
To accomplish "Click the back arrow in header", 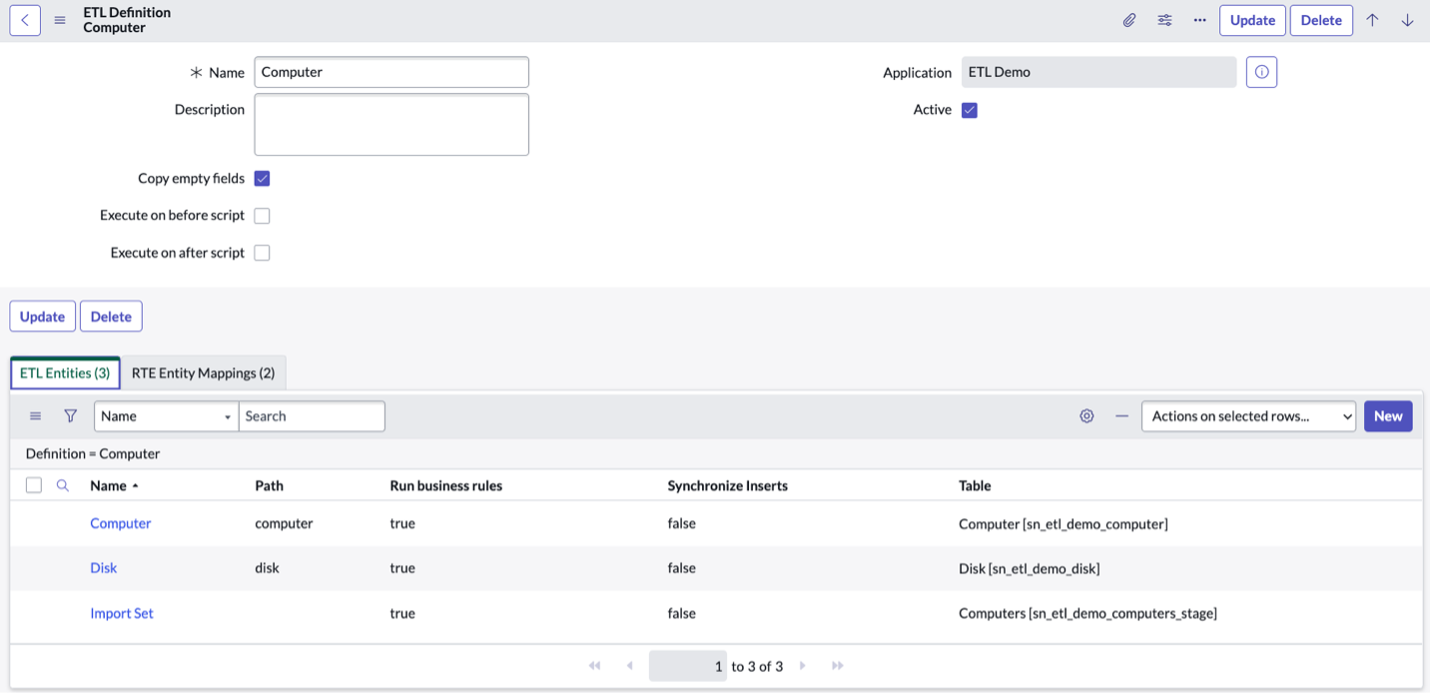I will 25,20.
